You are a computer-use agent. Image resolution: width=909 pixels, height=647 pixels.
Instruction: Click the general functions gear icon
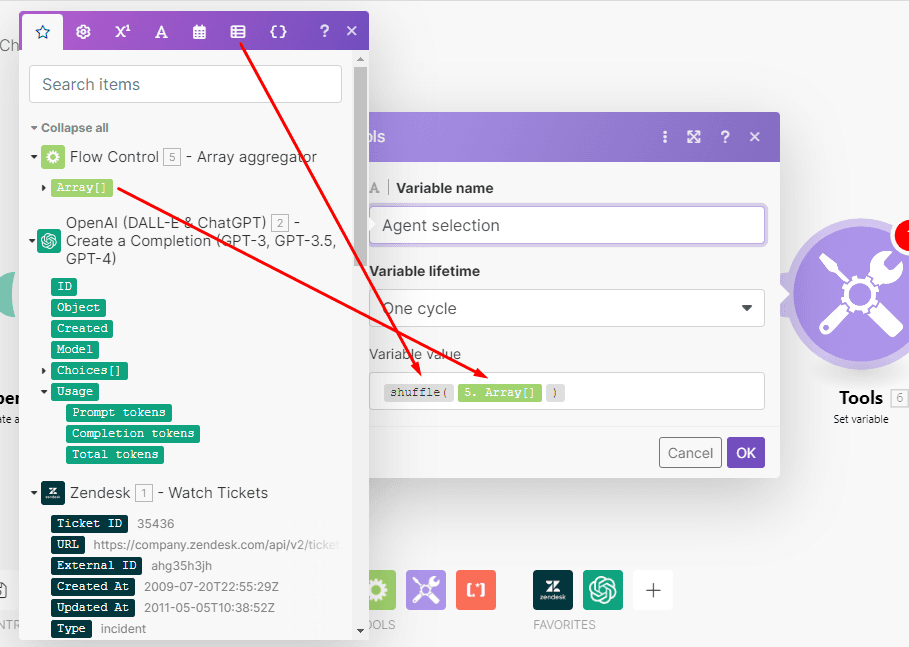83,31
